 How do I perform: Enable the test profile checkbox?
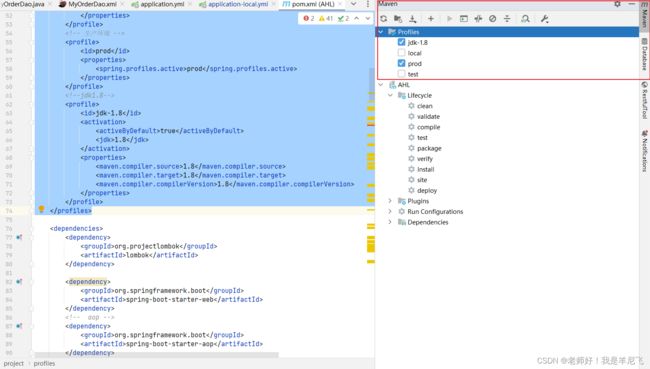click(401, 74)
